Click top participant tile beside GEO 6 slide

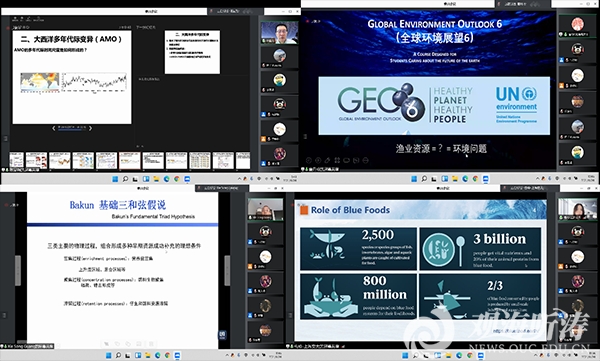577,26
